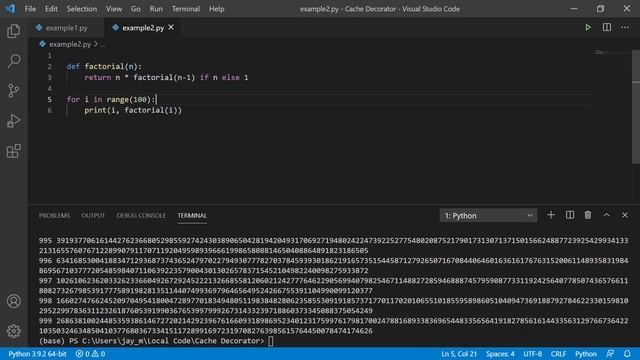Open the Terminal menu
The height and width of the screenshot is (360, 640).
coord(186,9)
